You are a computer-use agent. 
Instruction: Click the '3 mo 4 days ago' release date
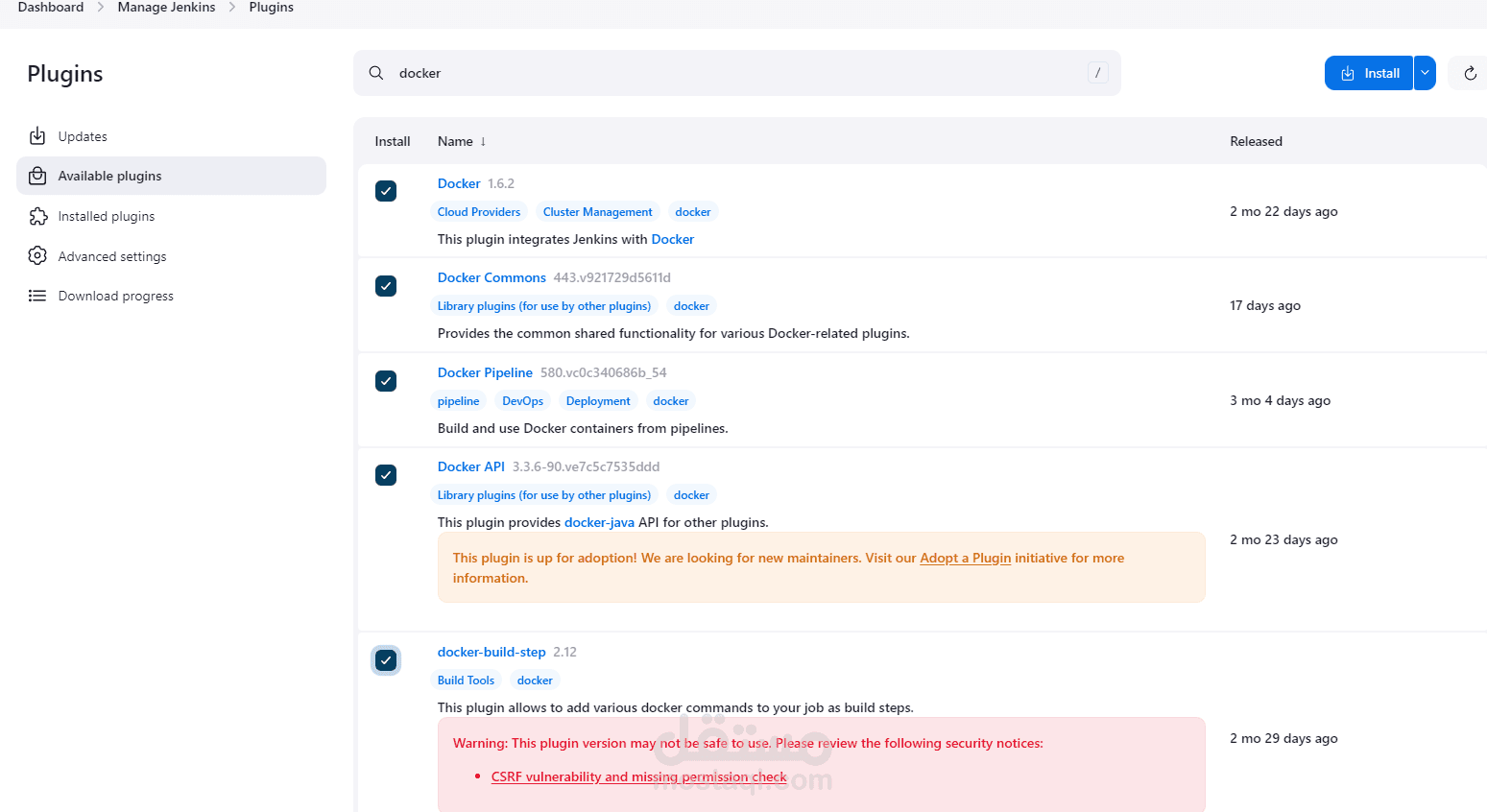coord(1280,400)
